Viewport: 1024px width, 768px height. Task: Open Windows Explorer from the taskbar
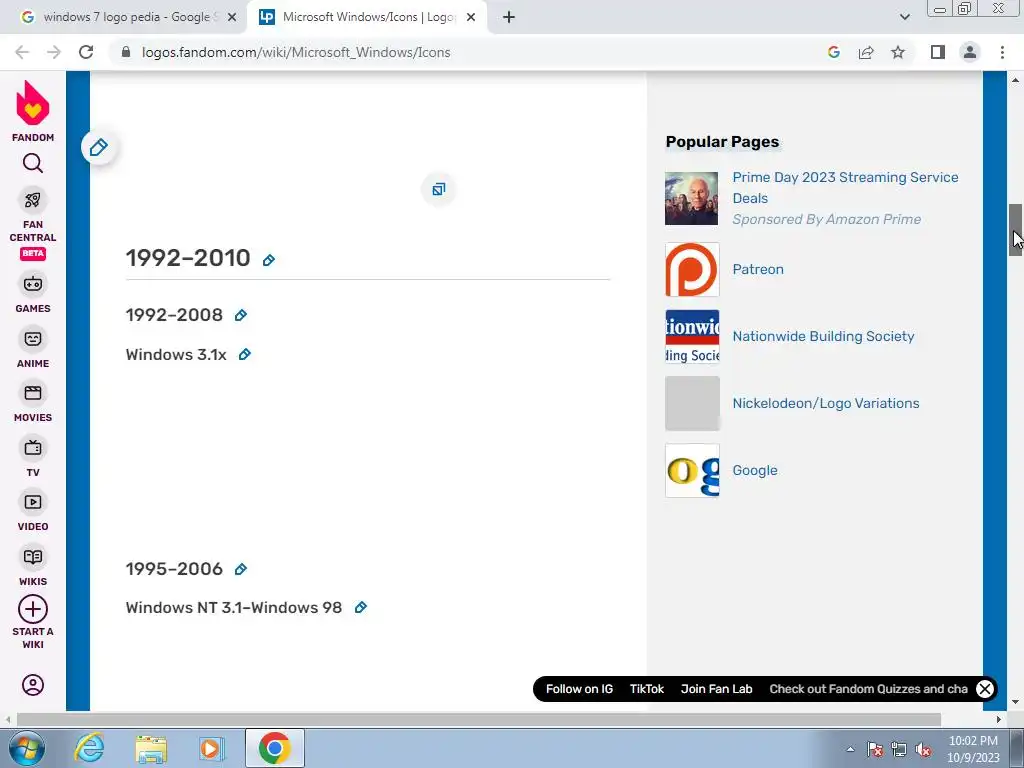click(152, 749)
